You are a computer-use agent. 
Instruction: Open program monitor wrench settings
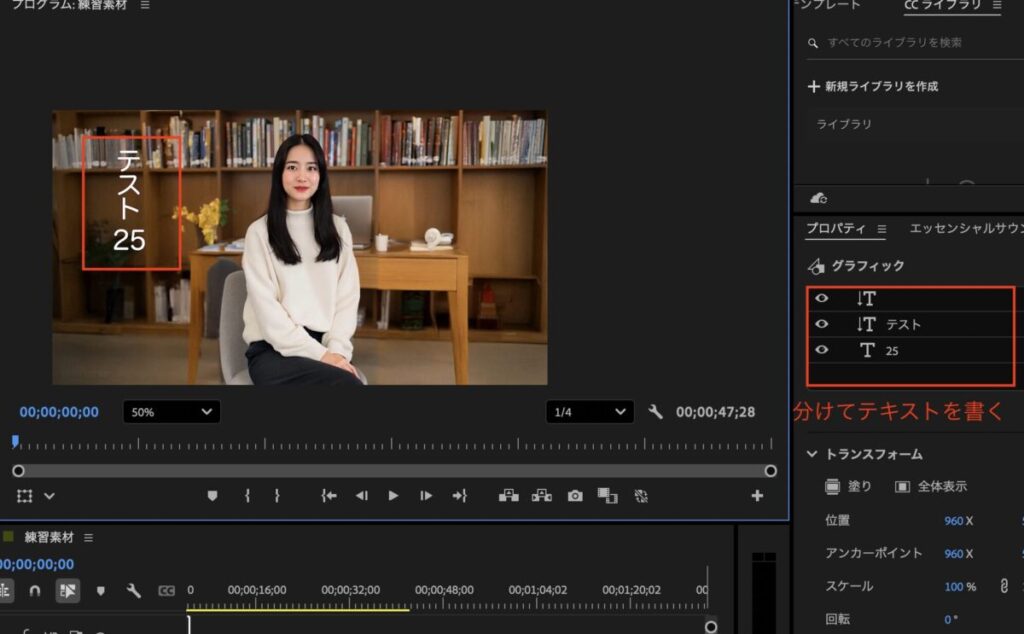(655, 412)
